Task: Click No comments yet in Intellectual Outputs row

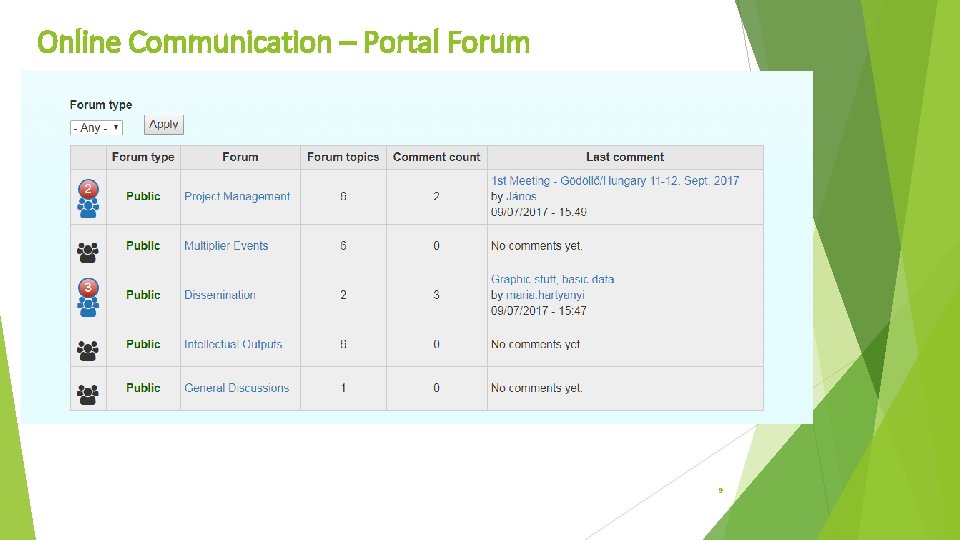Action: tap(536, 344)
